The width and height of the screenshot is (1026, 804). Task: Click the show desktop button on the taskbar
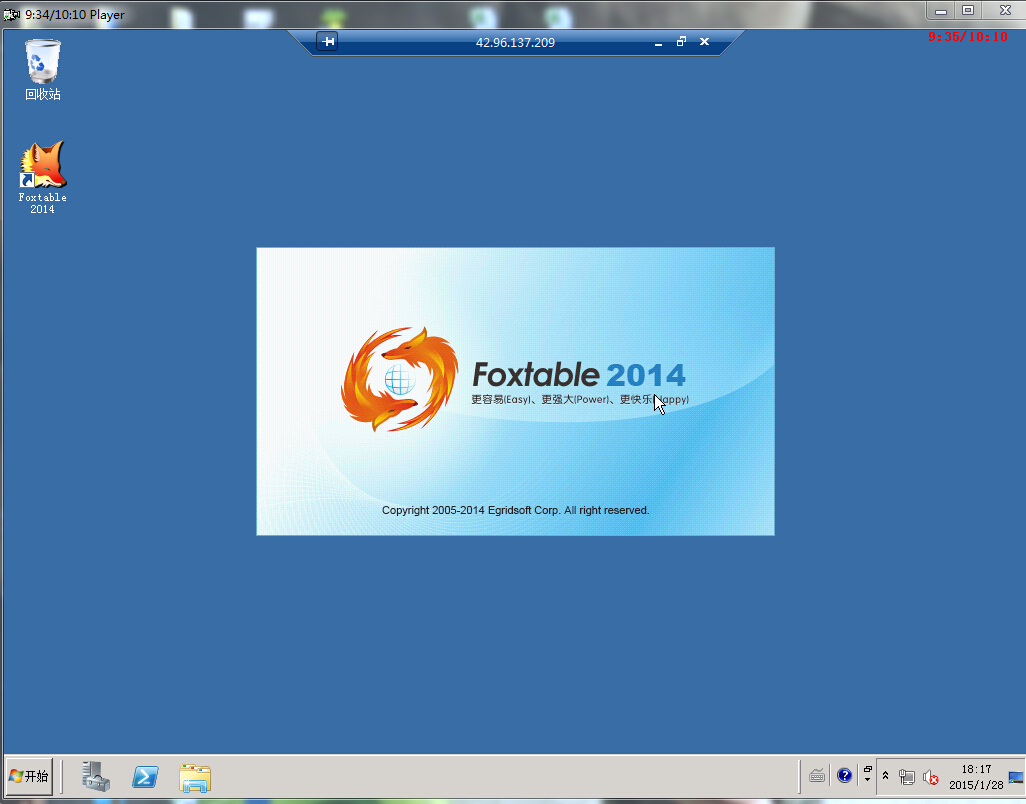point(1016,777)
